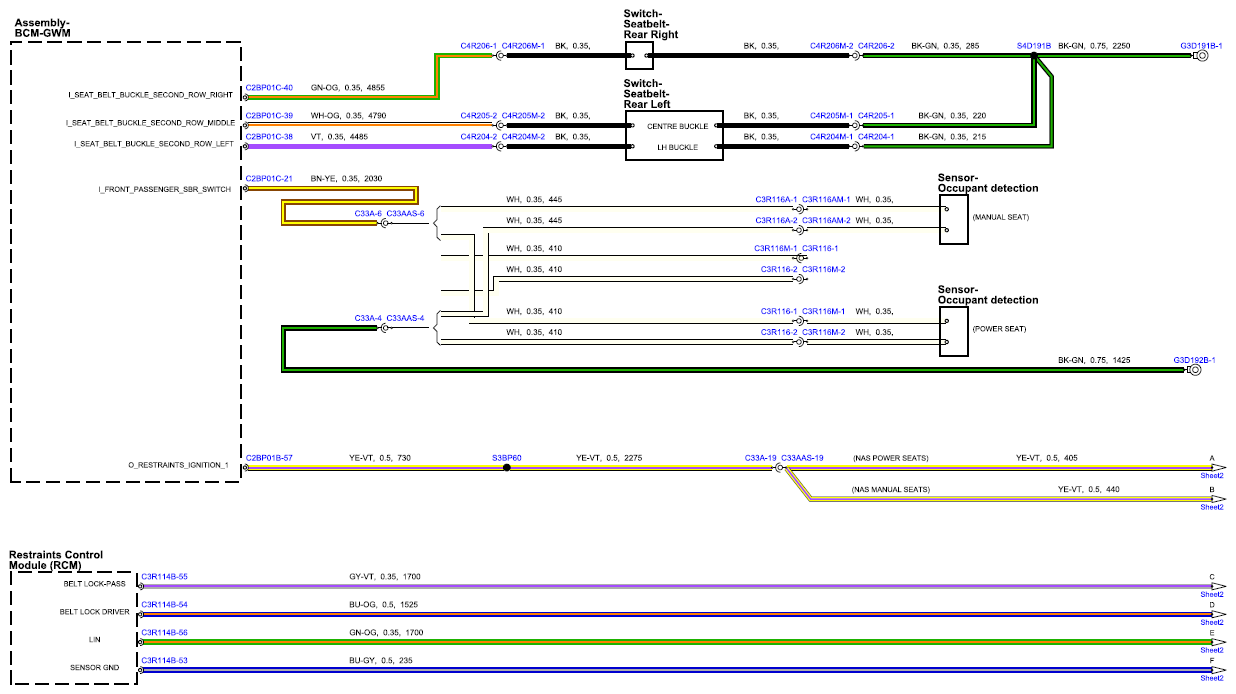
Task: Open connector link C33A-6
Action: pyautogui.click(x=369, y=213)
